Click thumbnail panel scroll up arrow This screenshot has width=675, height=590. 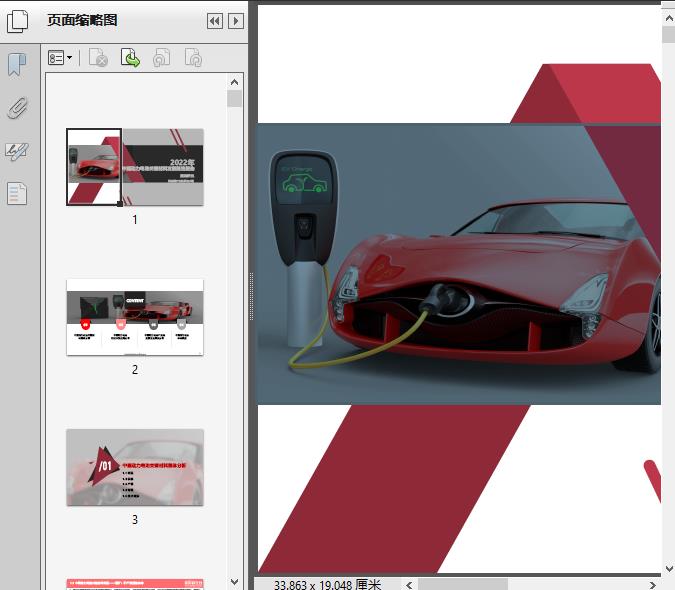(x=235, y=82)
